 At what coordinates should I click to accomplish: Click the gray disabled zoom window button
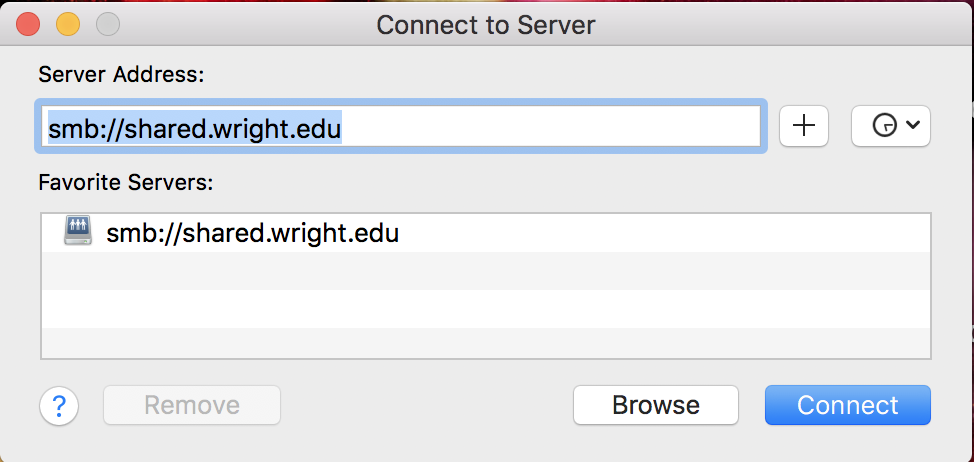coord(106,23)
